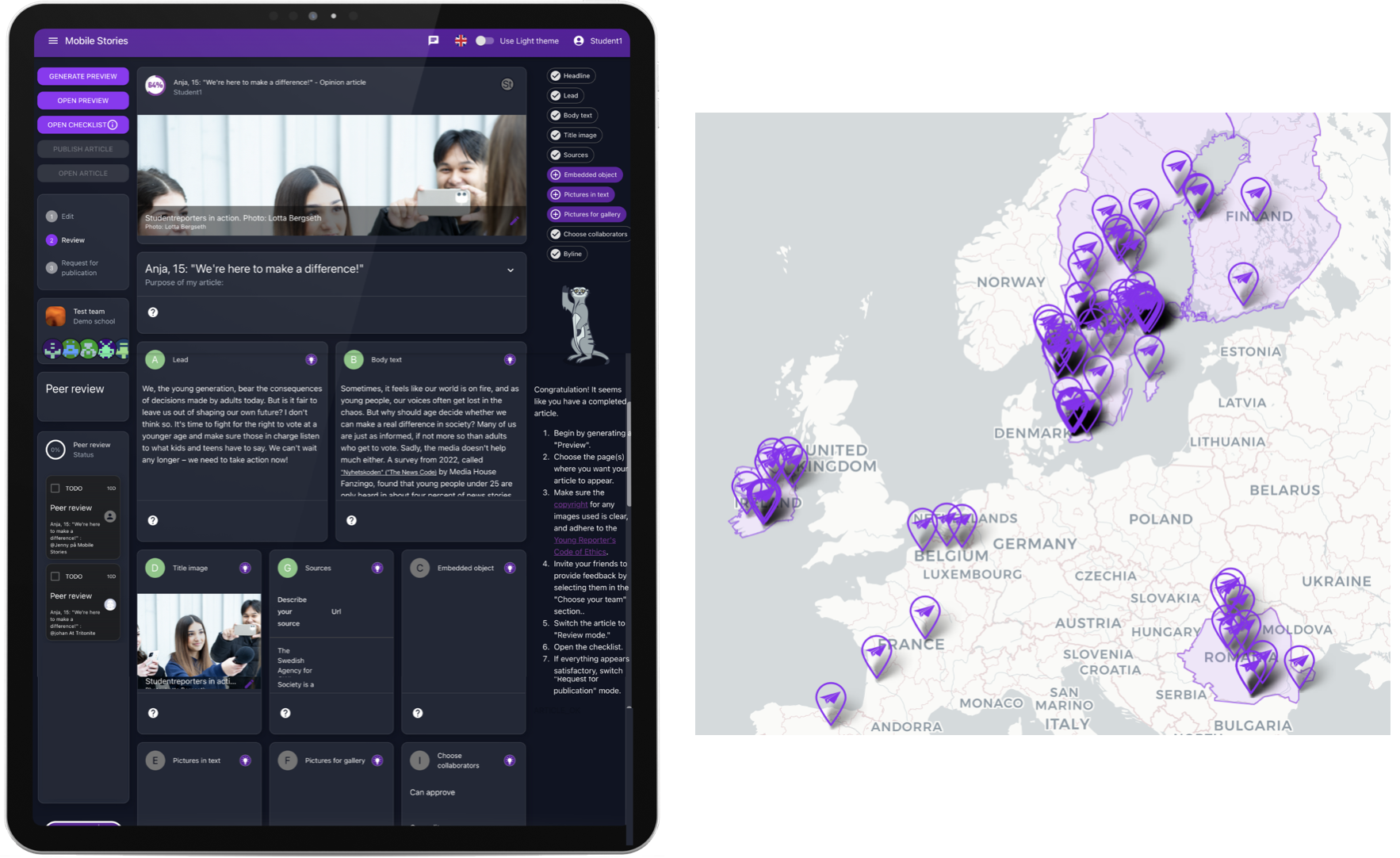1400x858 pixels.
Task: Click the first team member avatar under Test team
Action: click(51, 348)
